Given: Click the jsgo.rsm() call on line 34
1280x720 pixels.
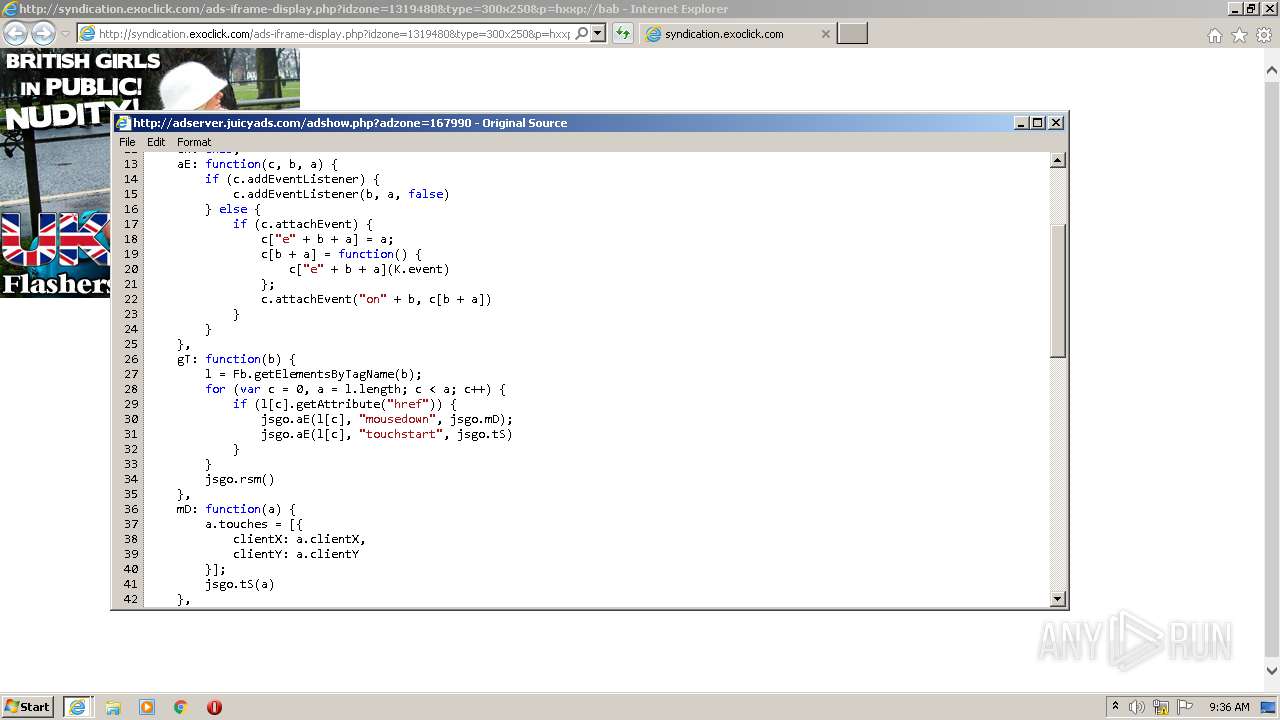Looking at the screenshot, I should click(240, 479).
